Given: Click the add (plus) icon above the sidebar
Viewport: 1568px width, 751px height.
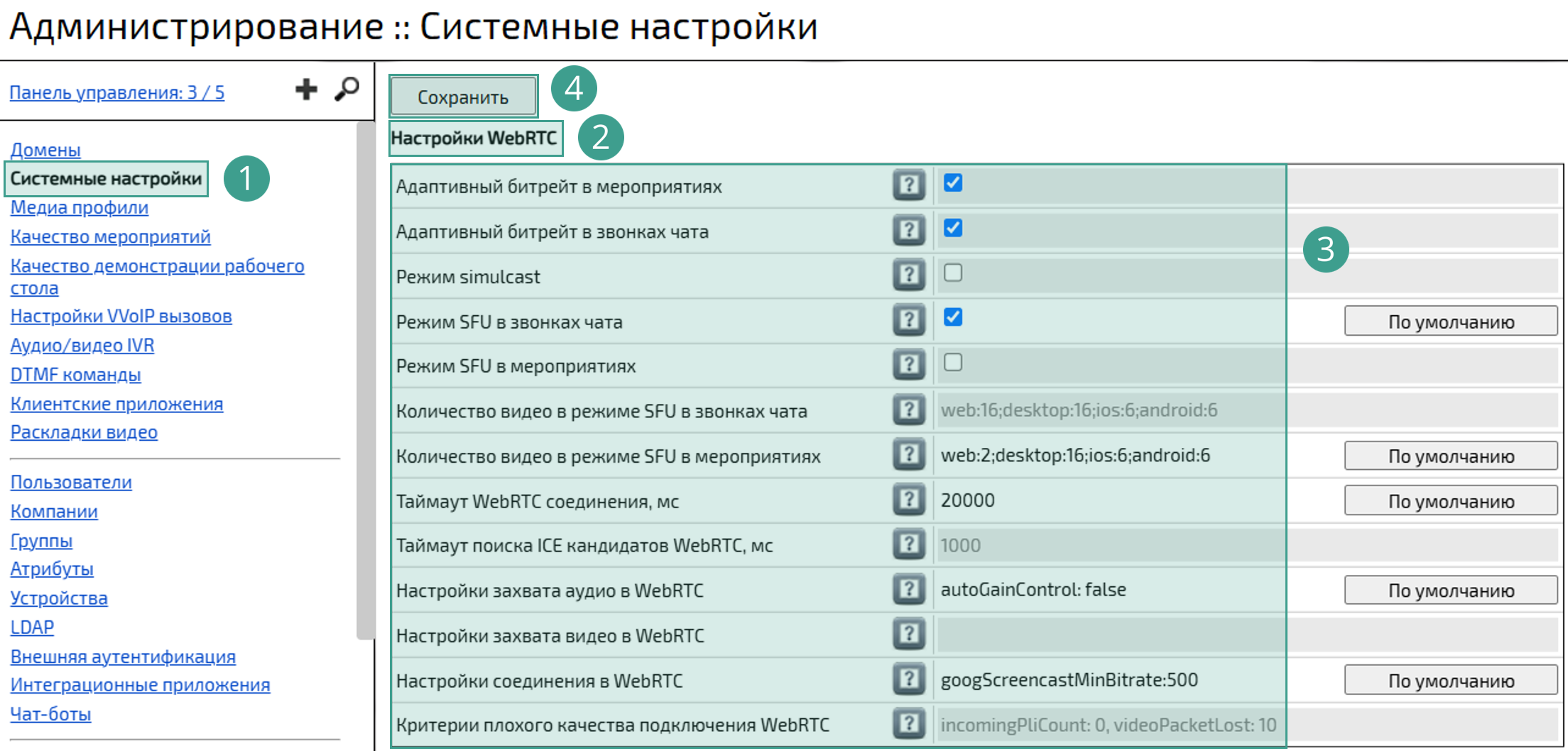Looking at the screenshot, I should pos(305,89).
